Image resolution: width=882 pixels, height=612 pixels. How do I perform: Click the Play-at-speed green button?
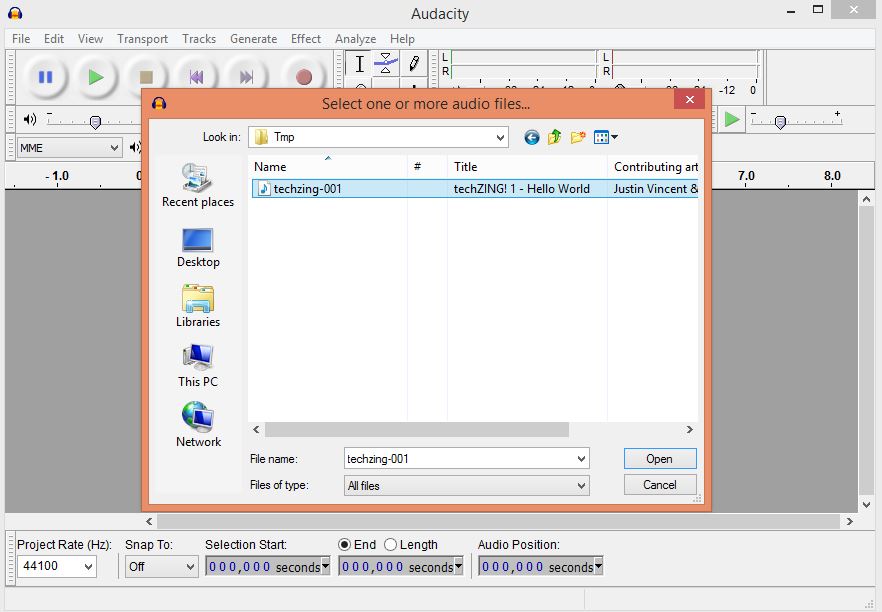(731, 119)
